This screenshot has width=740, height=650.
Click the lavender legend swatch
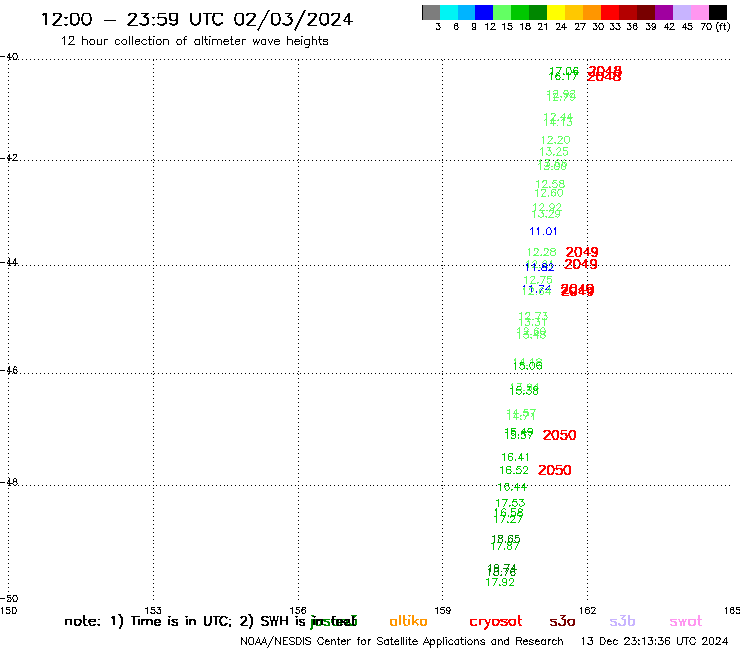[681, 12]
